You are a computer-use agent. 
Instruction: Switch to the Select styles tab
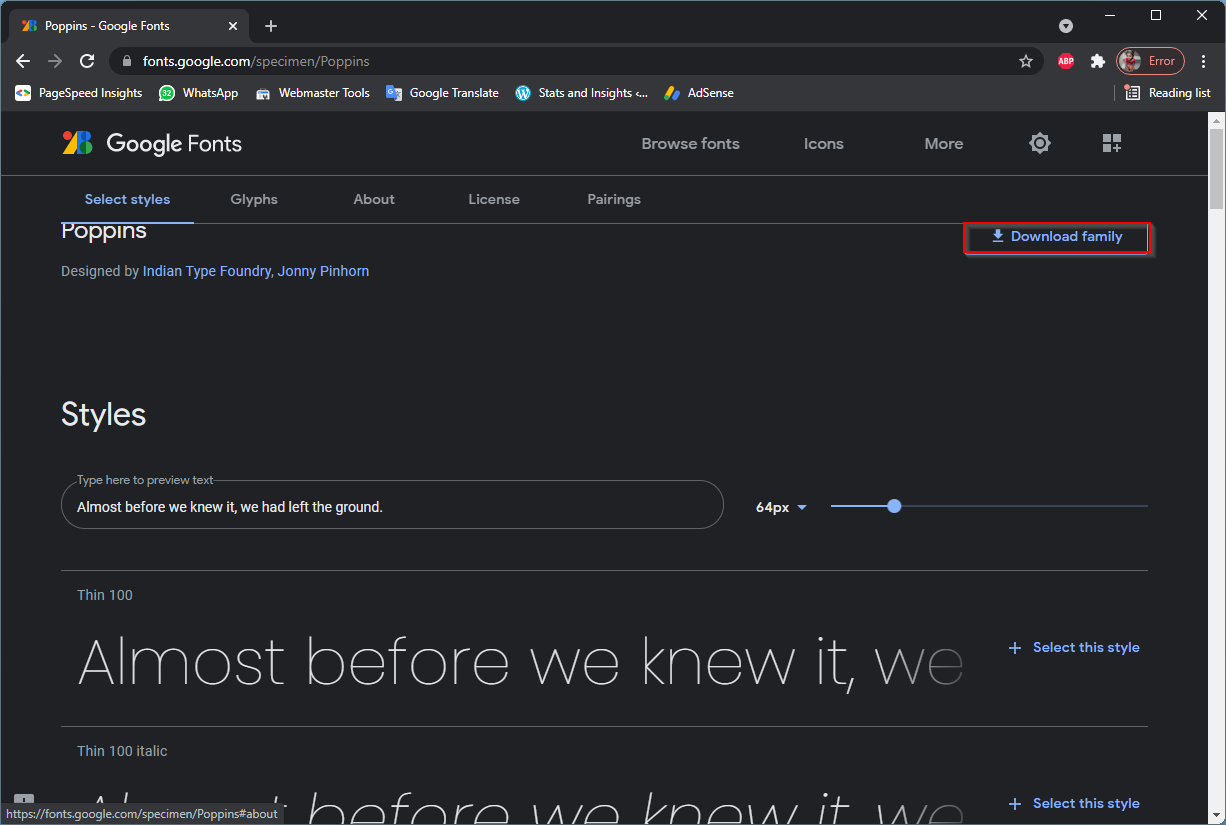click(x=127, y=199)
